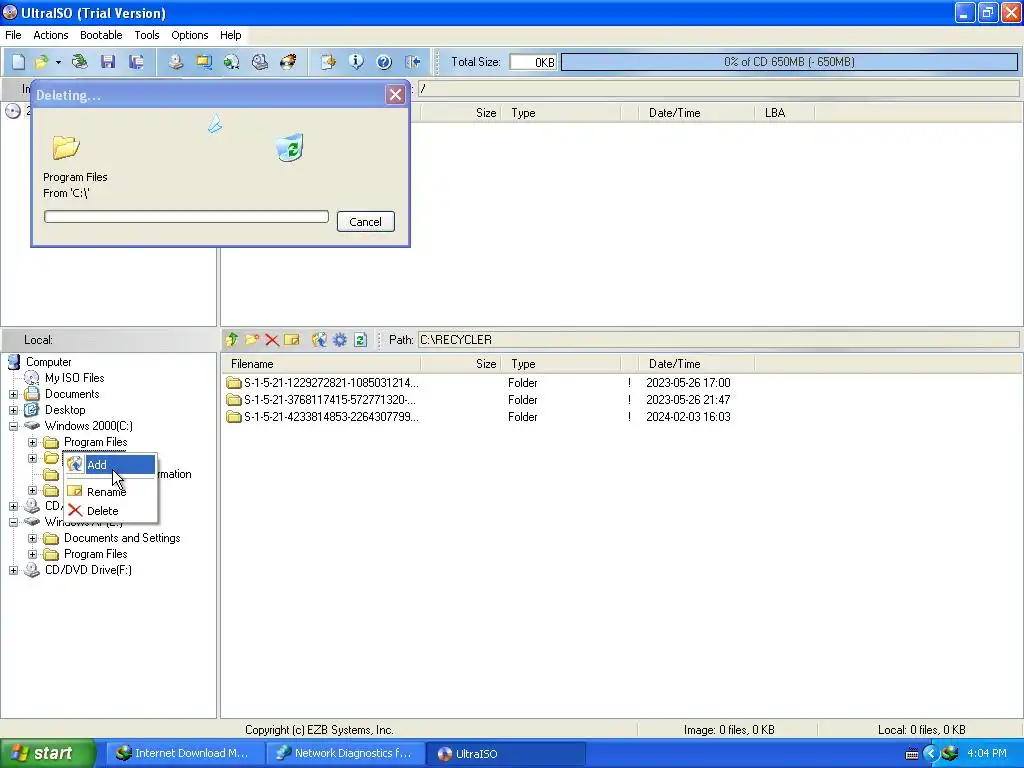Click the Add files toolbar icon

coord(328,62)
